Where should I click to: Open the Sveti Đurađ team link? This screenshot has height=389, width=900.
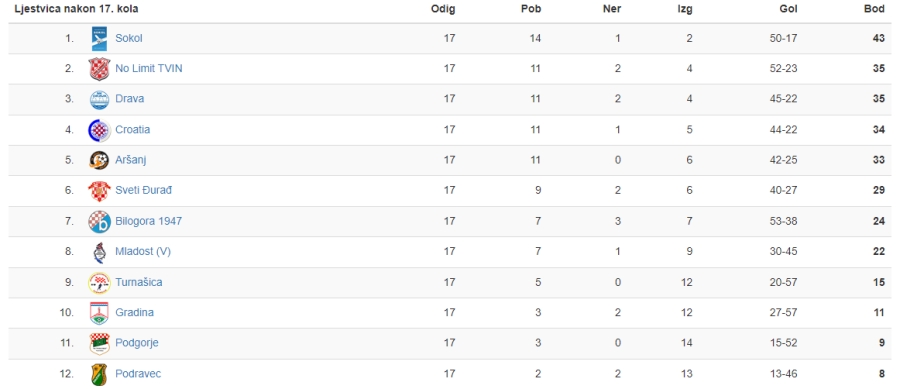tap(143, 190)
